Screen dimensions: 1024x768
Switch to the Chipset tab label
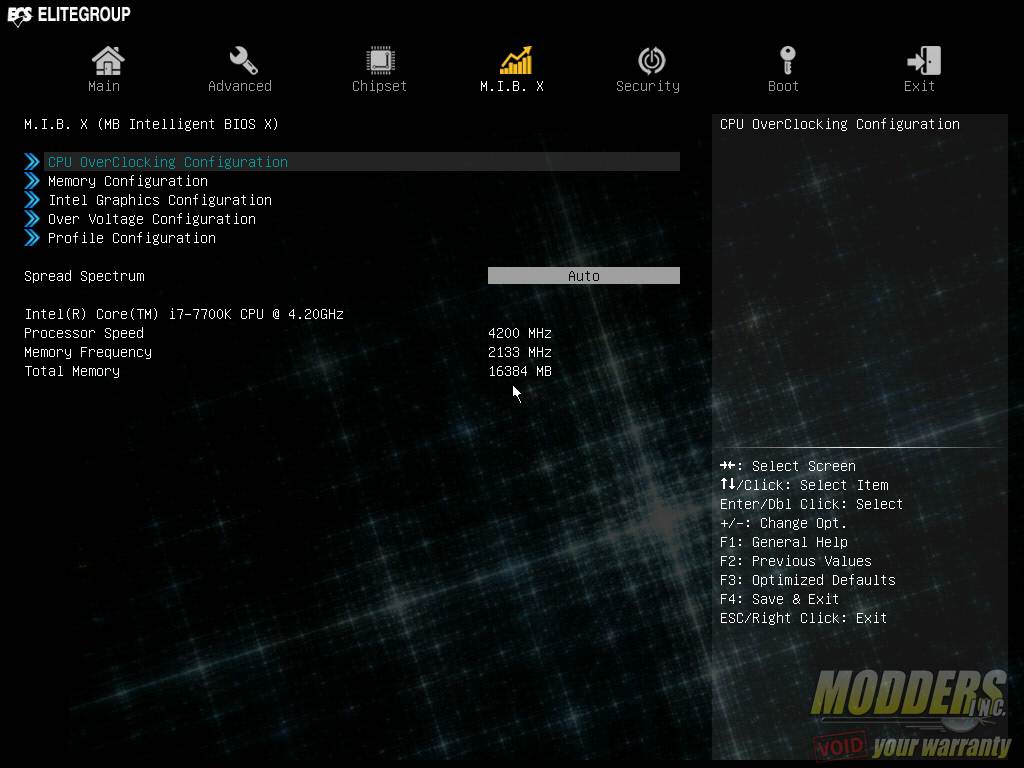(379, 86)
